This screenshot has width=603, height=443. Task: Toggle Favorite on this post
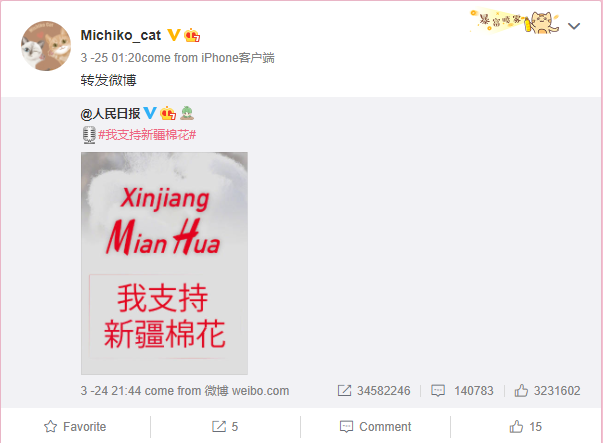pos(75,426)
